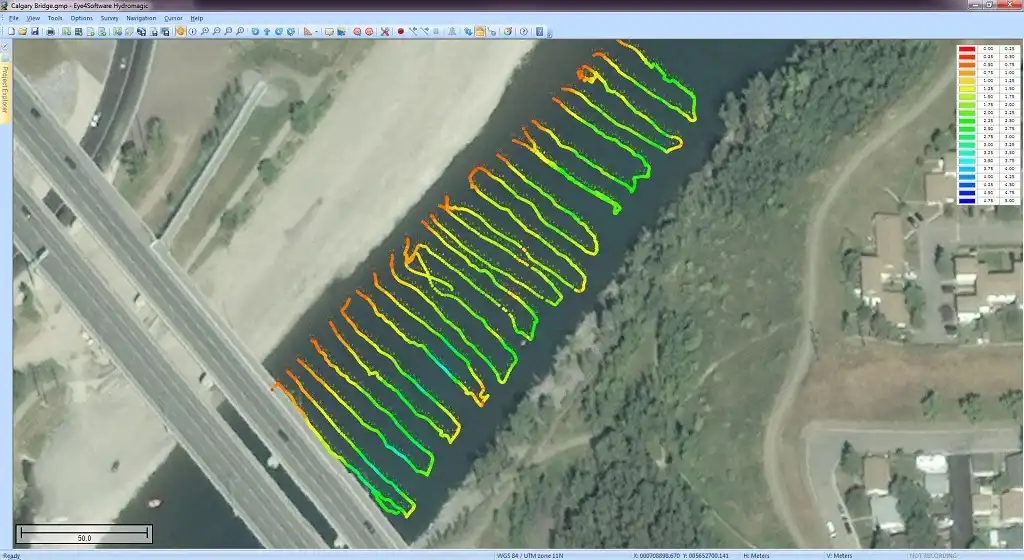This screenshot has width=1024, height=560.
Task: Click the dark blue 4.75–5.00 depth swatch
Action: coord(966,201)
